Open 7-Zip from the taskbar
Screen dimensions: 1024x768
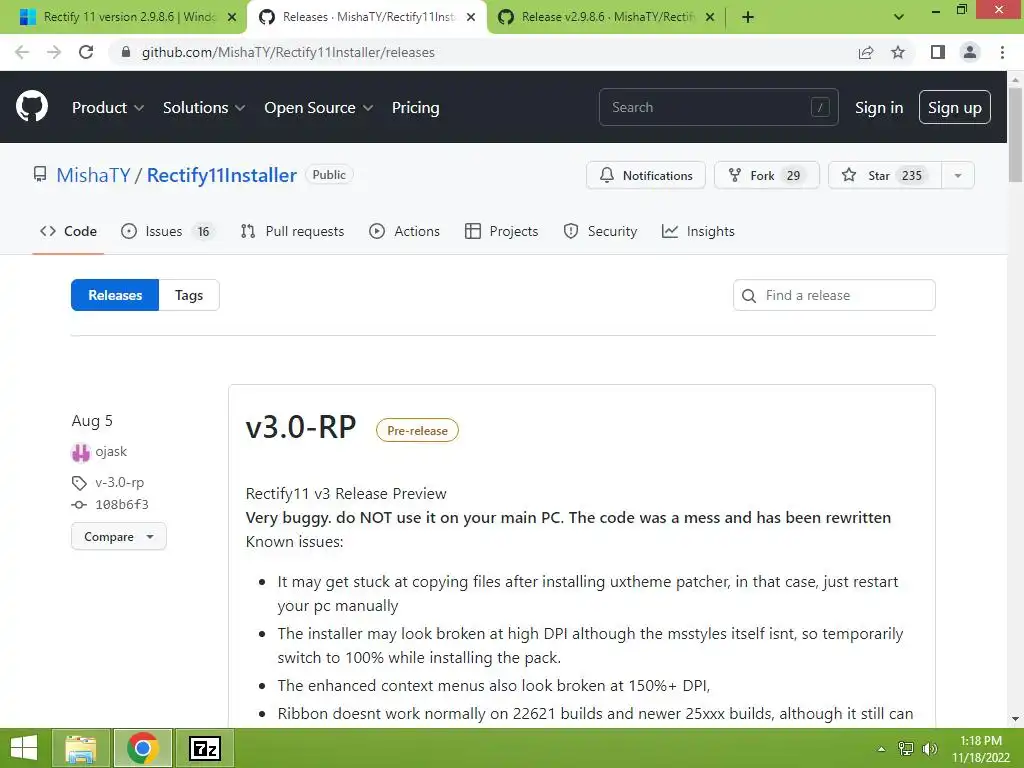[x=204, y=748]
